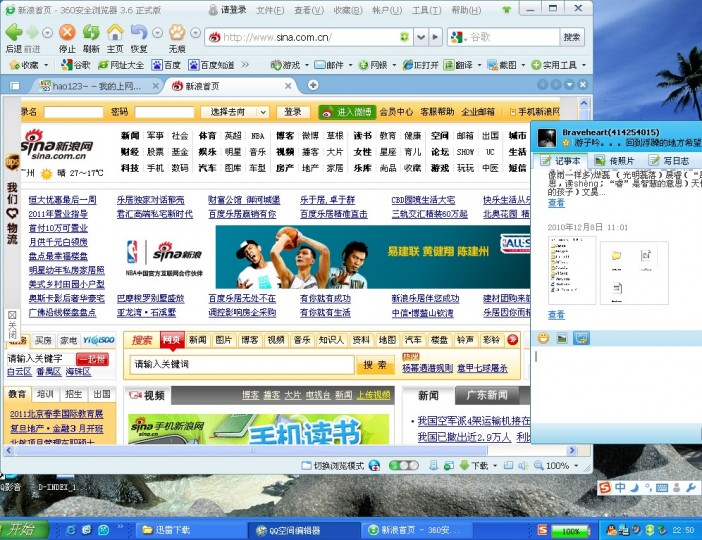Toggle the browsing mode switch in status bar
This screenshot has height=540, width=702.
(405, 466)
